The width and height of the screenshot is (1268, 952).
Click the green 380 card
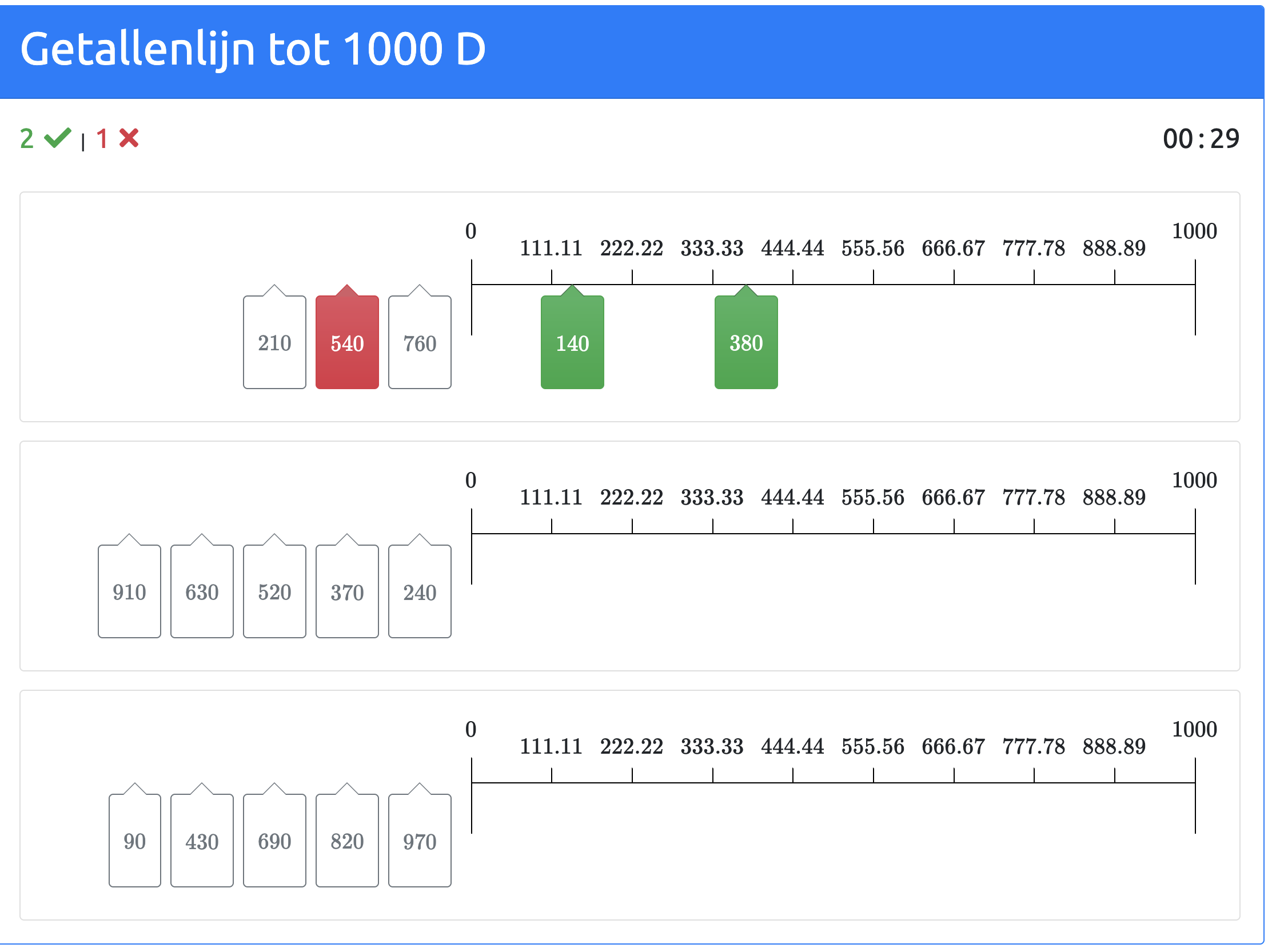click(747, 343)
